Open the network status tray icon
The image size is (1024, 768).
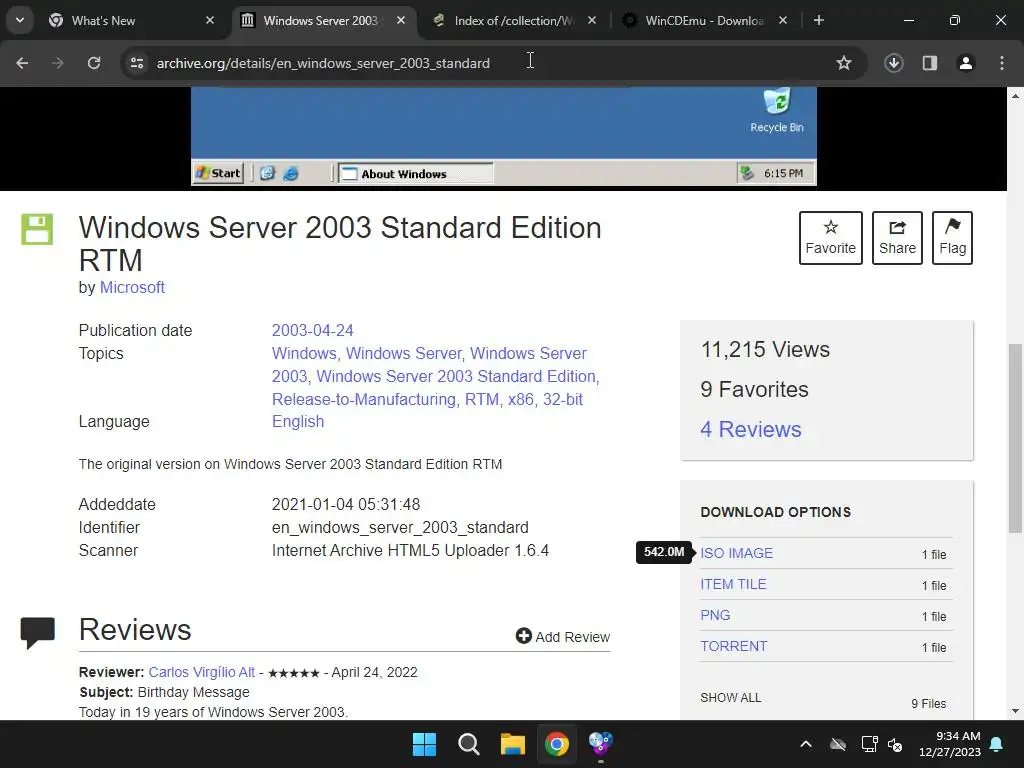coord(869,744)
